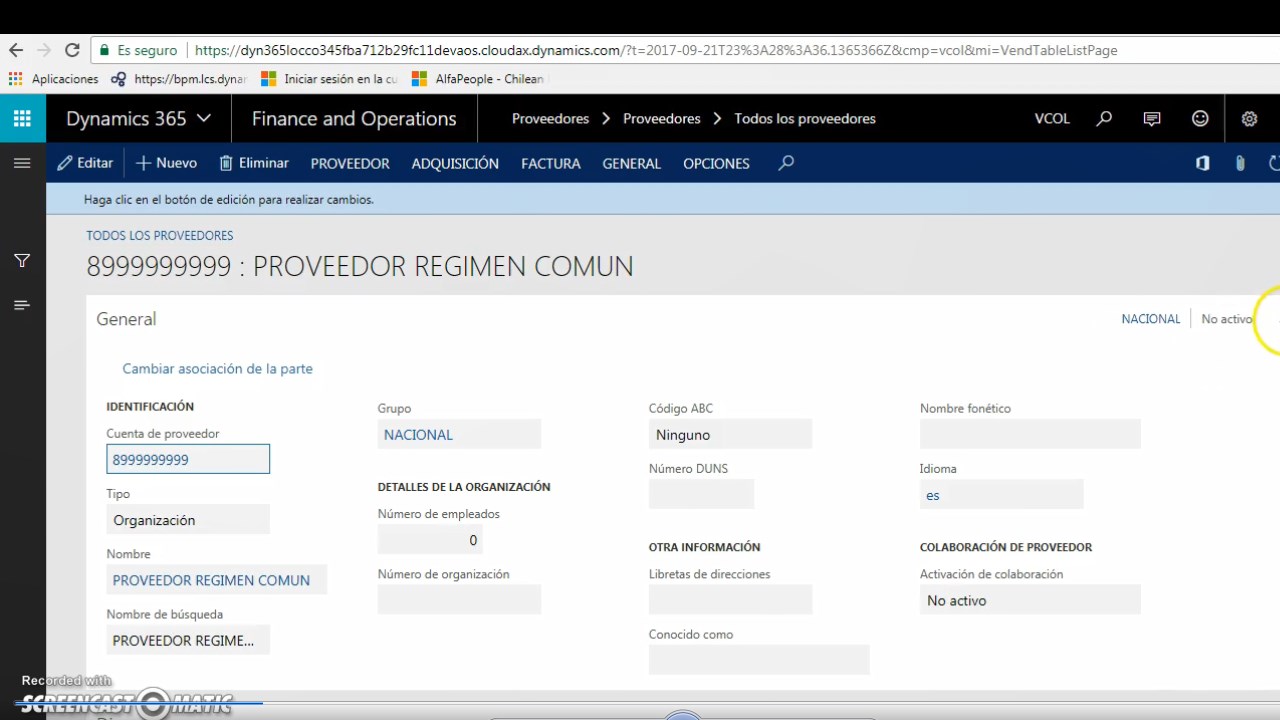Click the smiley feedback icon
The width and height of the screenshot is (1280, 720).
click(1200, 118)
